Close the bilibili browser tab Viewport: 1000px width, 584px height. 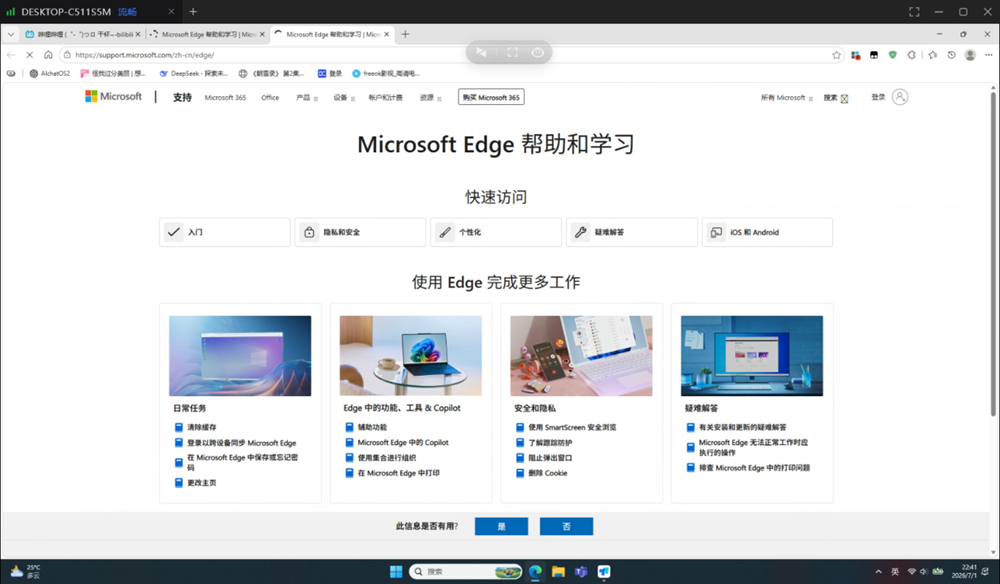[138, 34]
